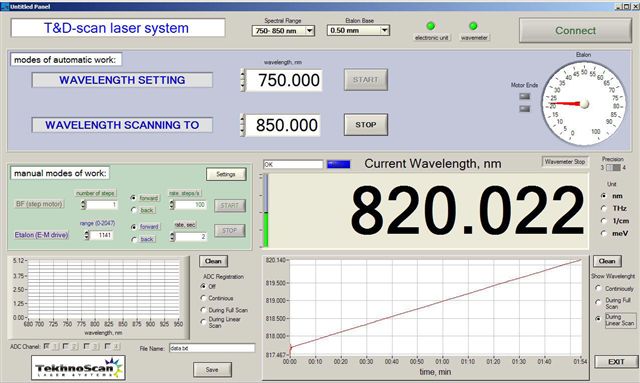This screenshot has width=640, height=383.
Task: Click STOP next to wavelength scanning 850.000
Action: click(x=366, y=125)
